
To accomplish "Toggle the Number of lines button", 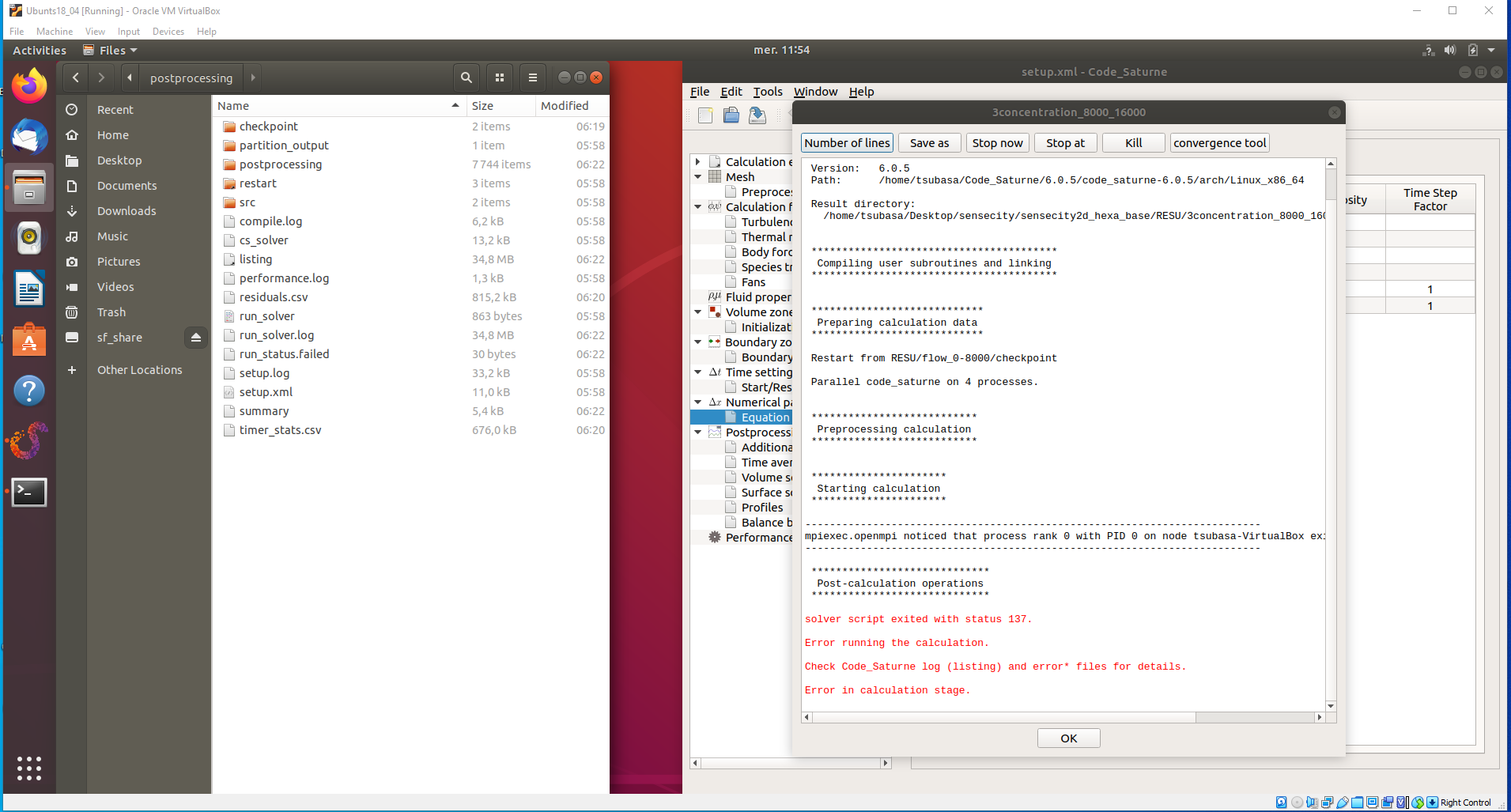I will pyautogui.click(x=847, y=143).
